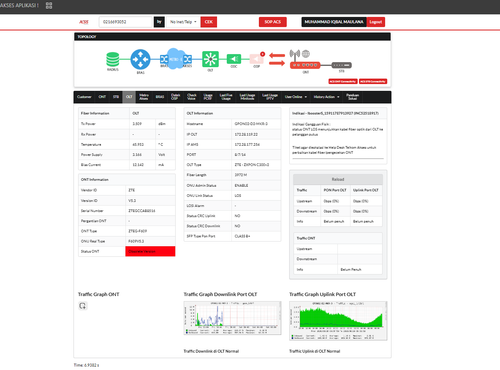Switch to the STB tab

(x=116, y=97)
